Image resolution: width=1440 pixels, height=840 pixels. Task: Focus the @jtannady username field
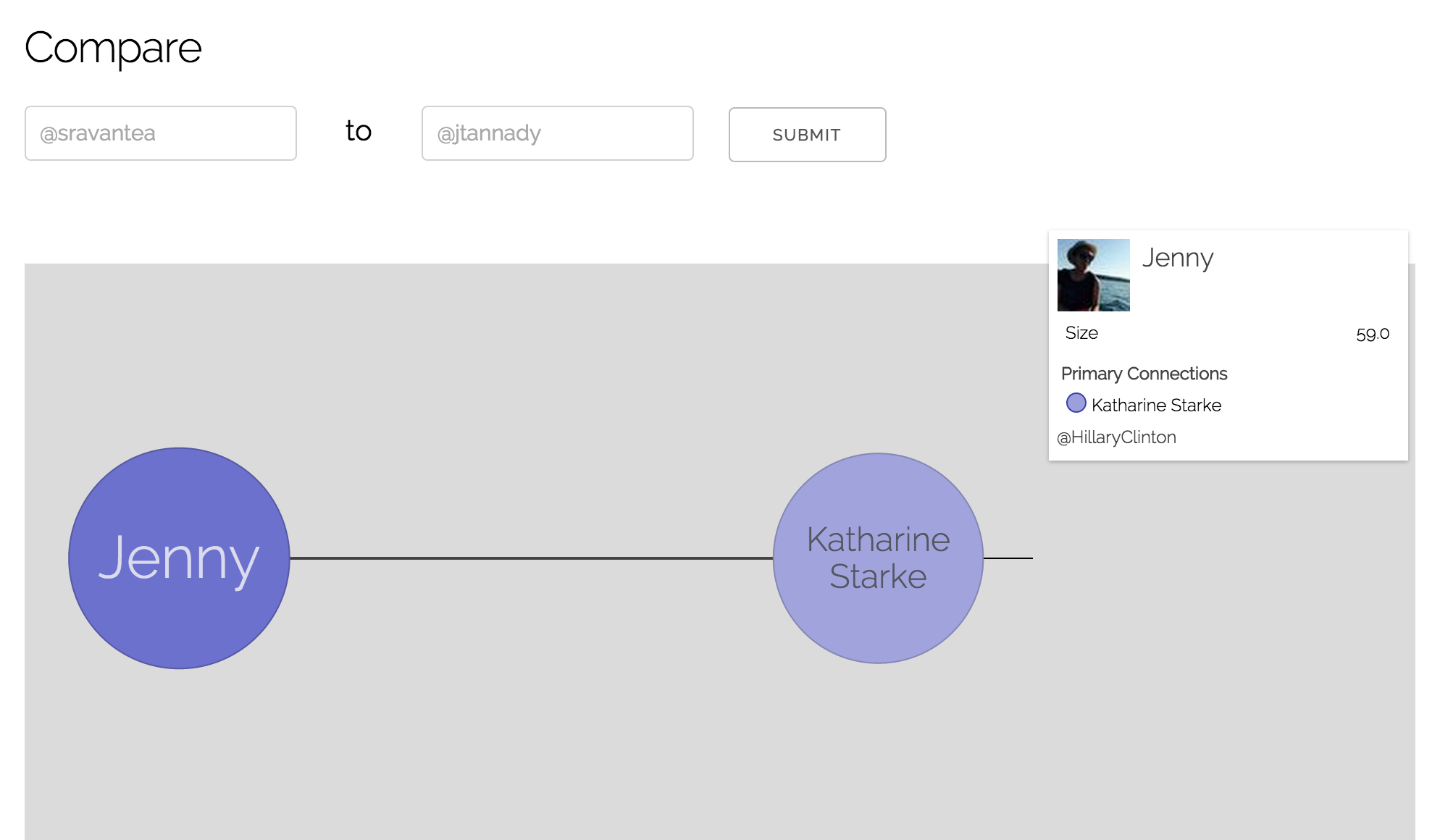pos(557,133)
